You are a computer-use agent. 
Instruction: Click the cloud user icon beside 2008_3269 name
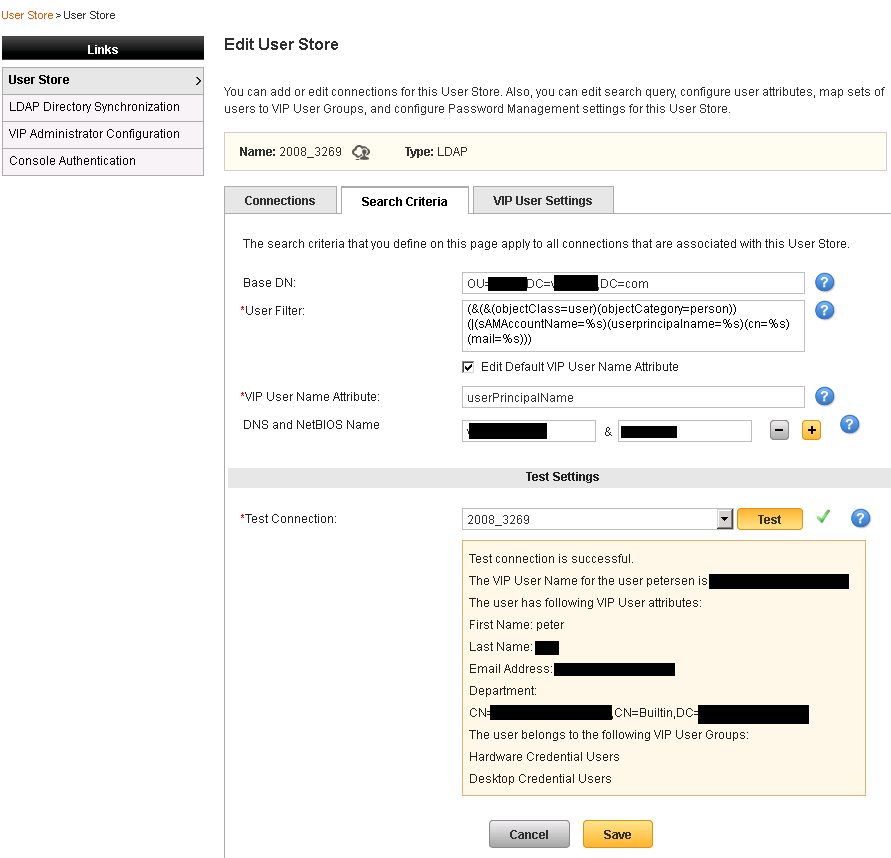361,152
